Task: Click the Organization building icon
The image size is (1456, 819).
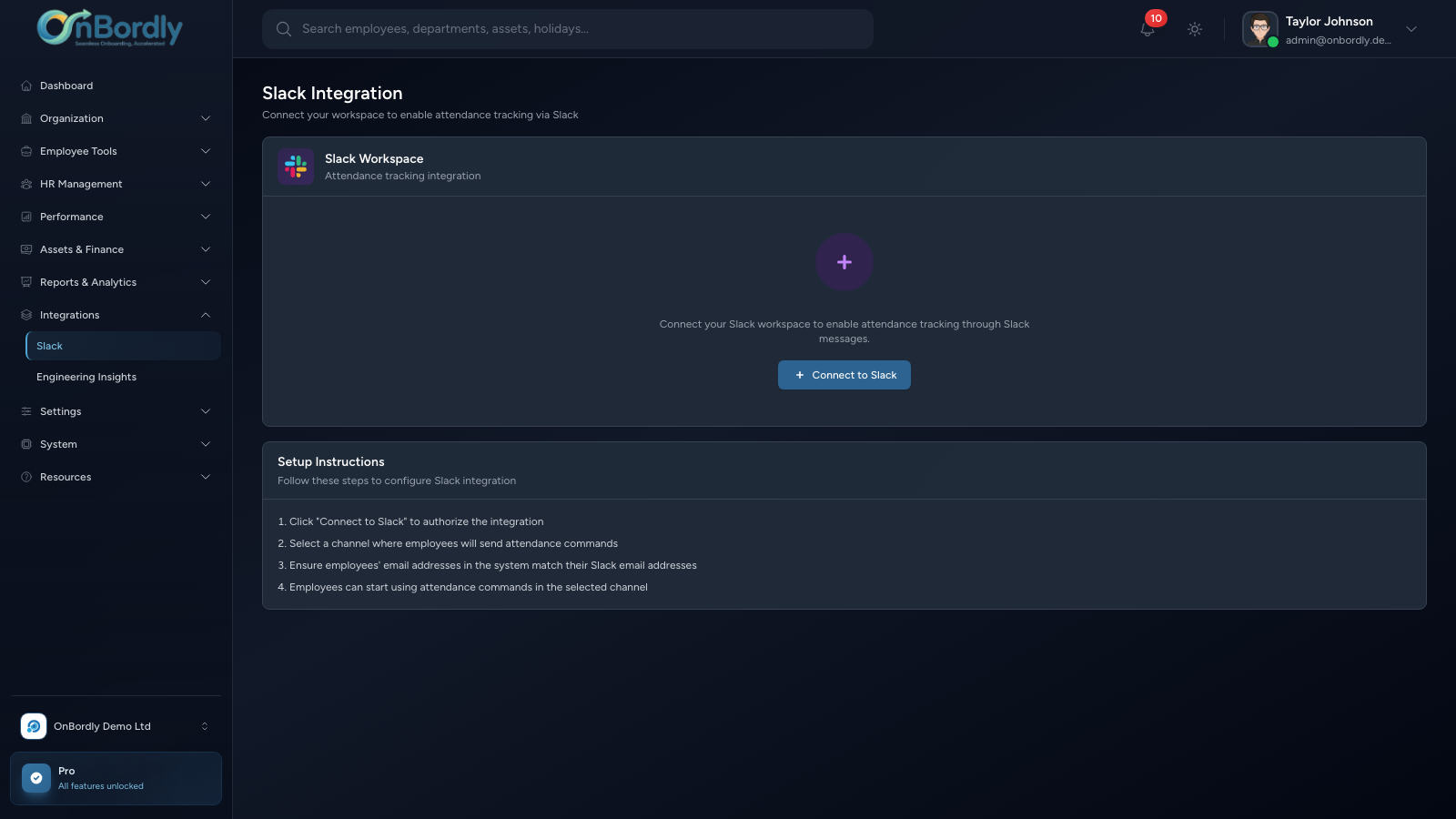Action: point(26,118)
